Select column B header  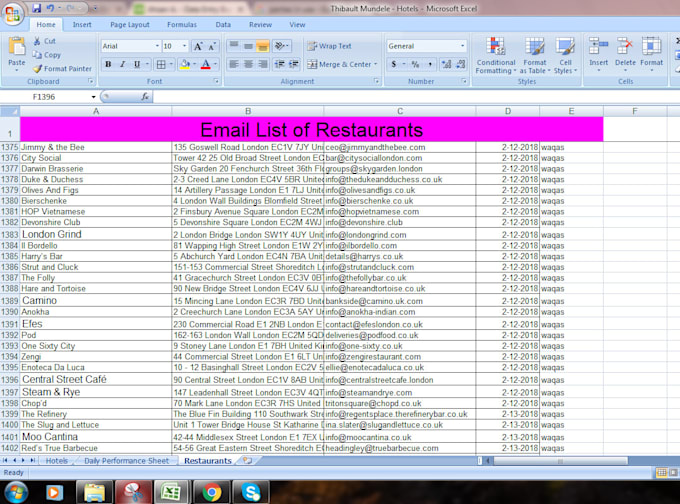coord(248,111)
